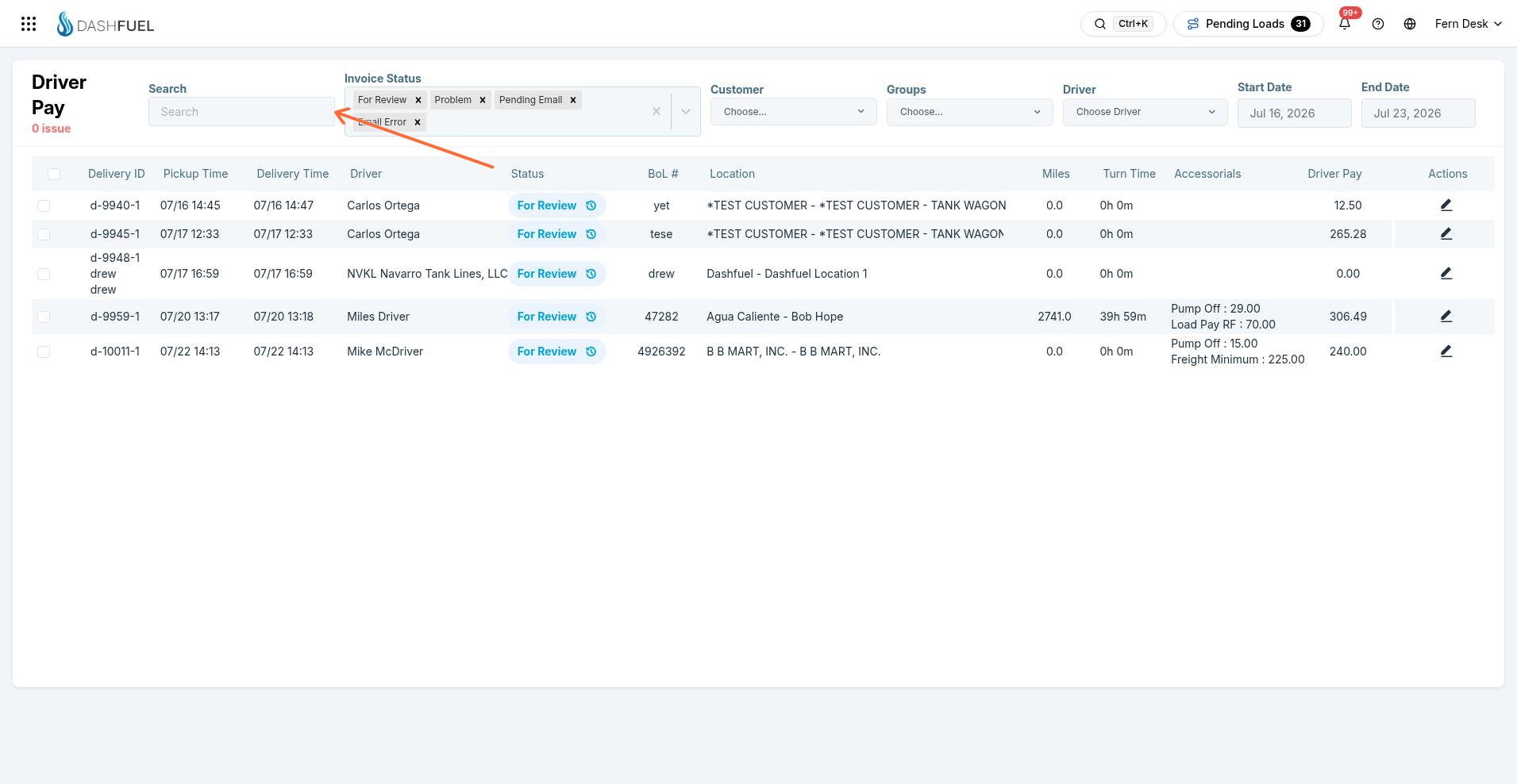Remove the For Review status filter tag
This screenshot has height=784, width=1517.
(x=418, y=100)
